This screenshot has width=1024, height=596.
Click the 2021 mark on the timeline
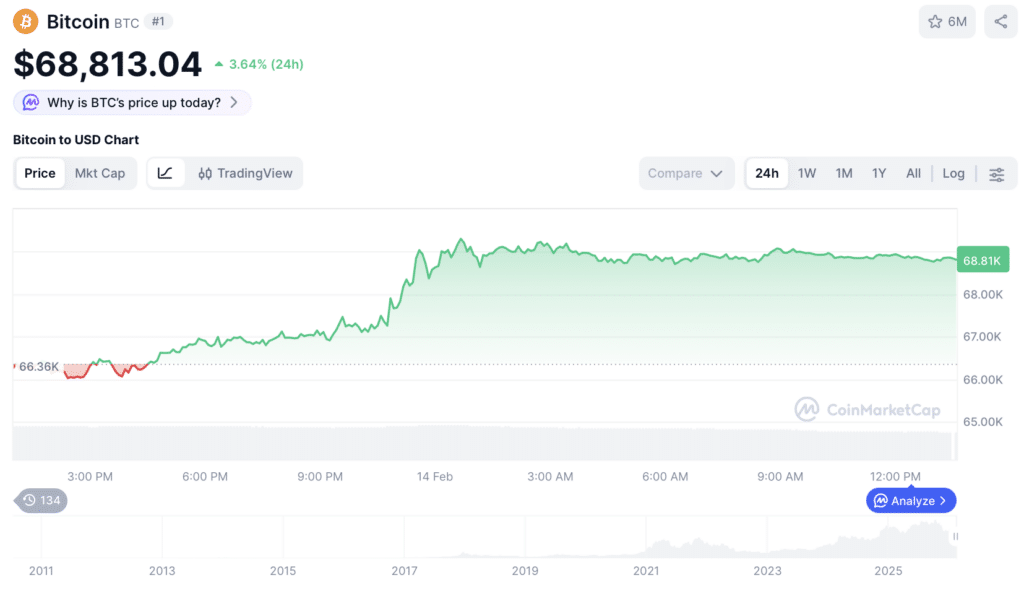pos(646,571)
